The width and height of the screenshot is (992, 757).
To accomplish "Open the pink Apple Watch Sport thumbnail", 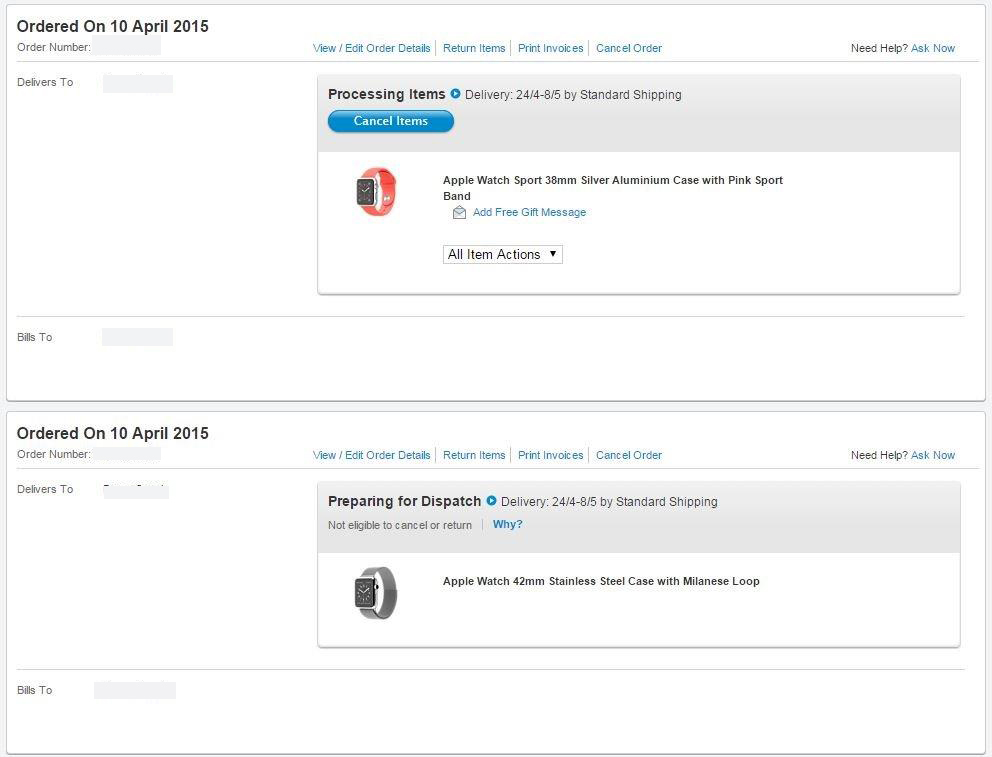I will click(x=376, y=191).
